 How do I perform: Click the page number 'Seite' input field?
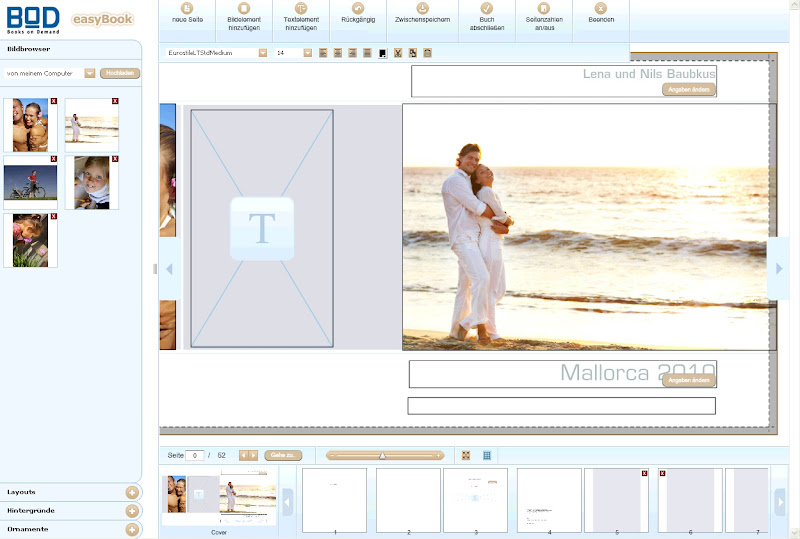(x=194, y=455)
